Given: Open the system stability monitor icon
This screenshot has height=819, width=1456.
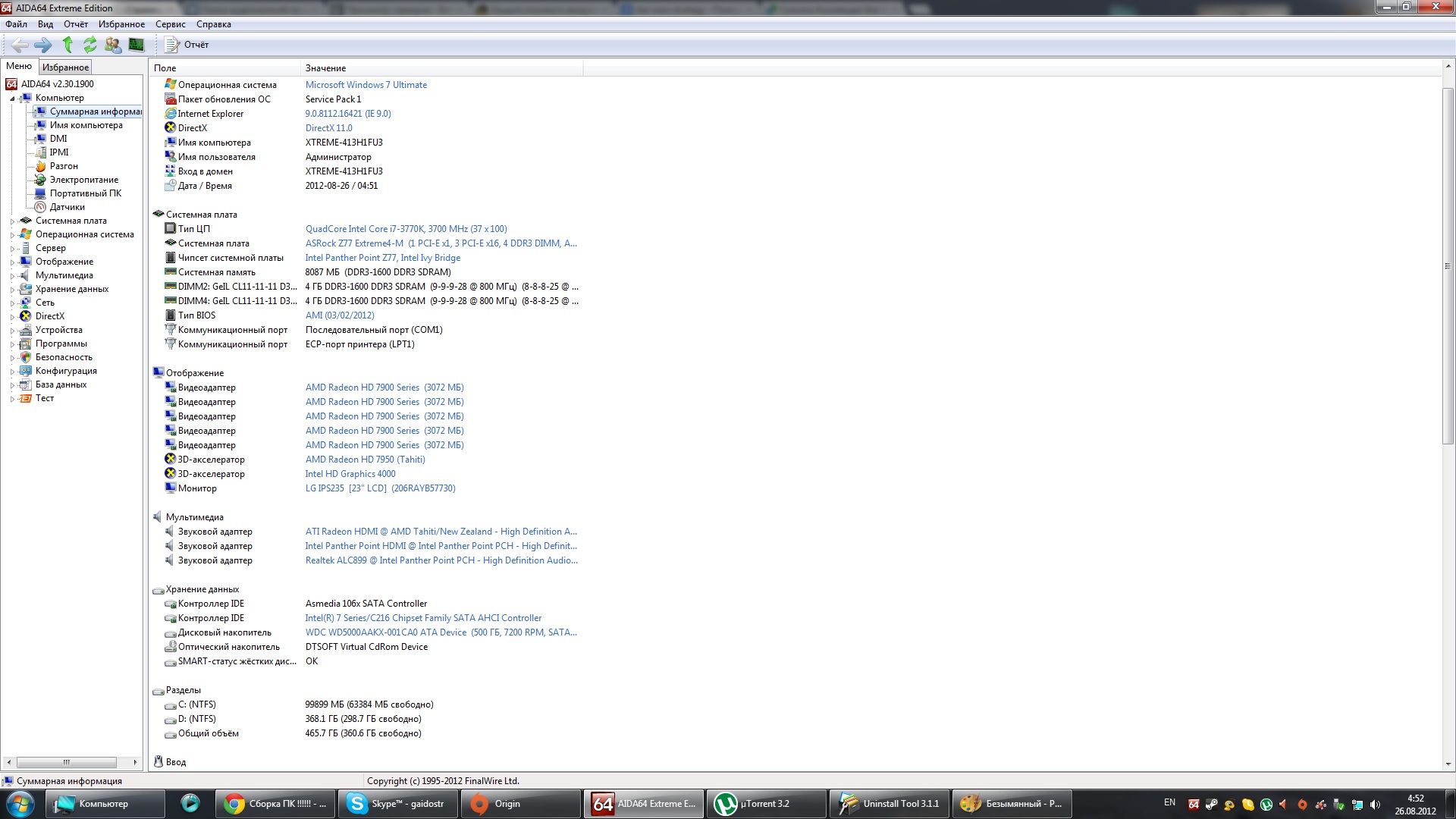Looking at the screenshot, I should click(136, 45).
